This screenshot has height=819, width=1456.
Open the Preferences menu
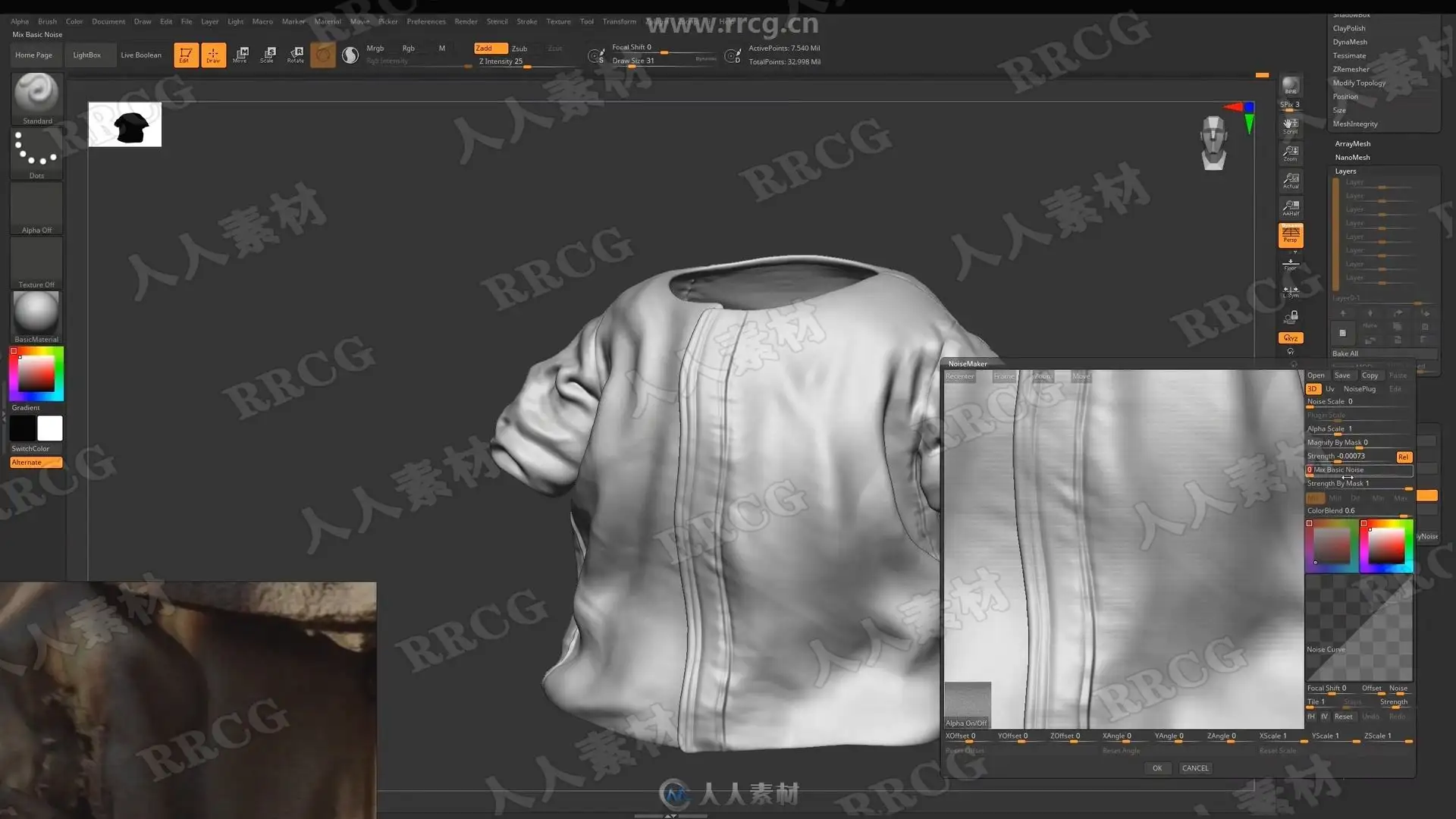click(425, 21)
